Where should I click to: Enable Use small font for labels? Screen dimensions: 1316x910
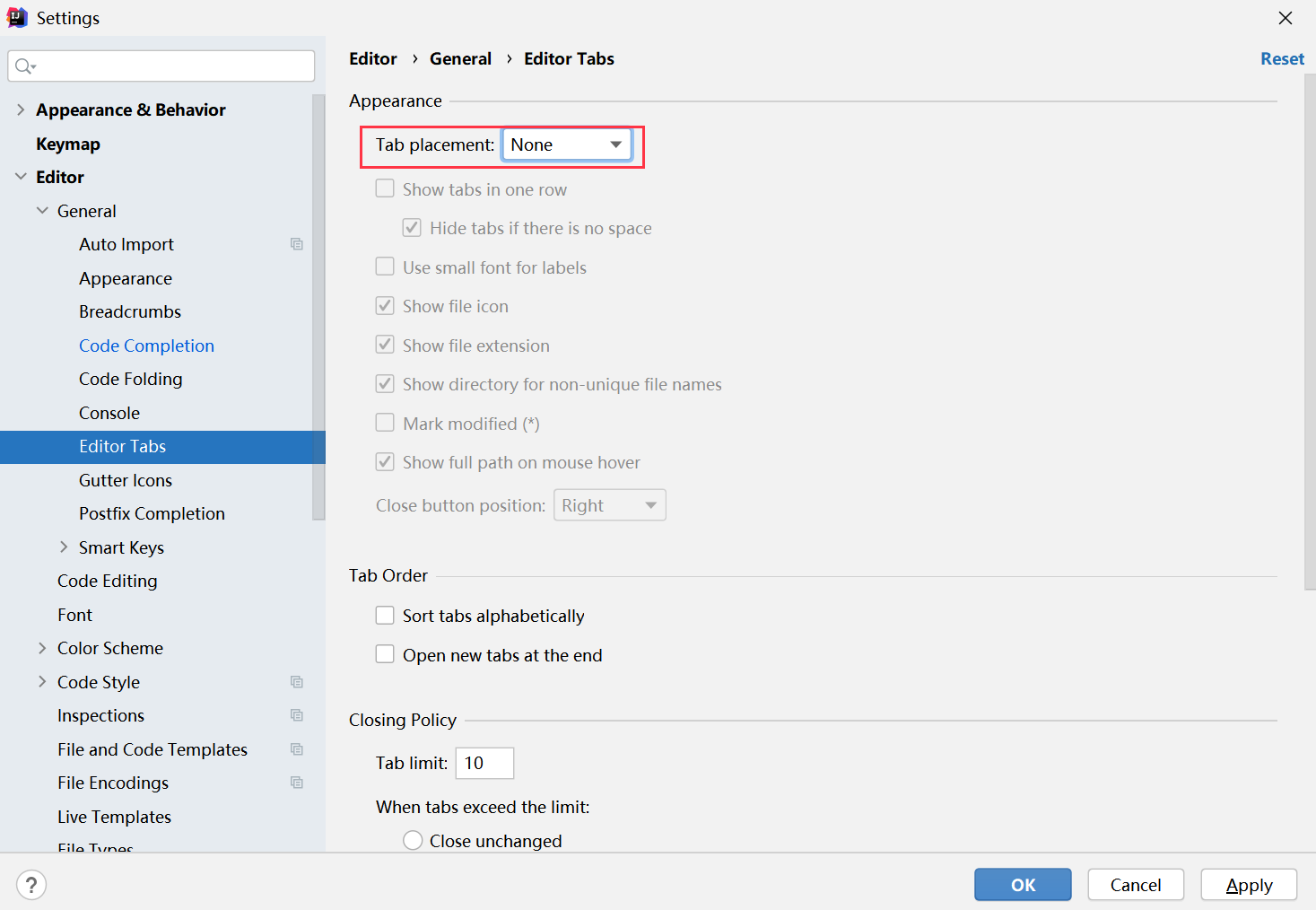(385, 267)
